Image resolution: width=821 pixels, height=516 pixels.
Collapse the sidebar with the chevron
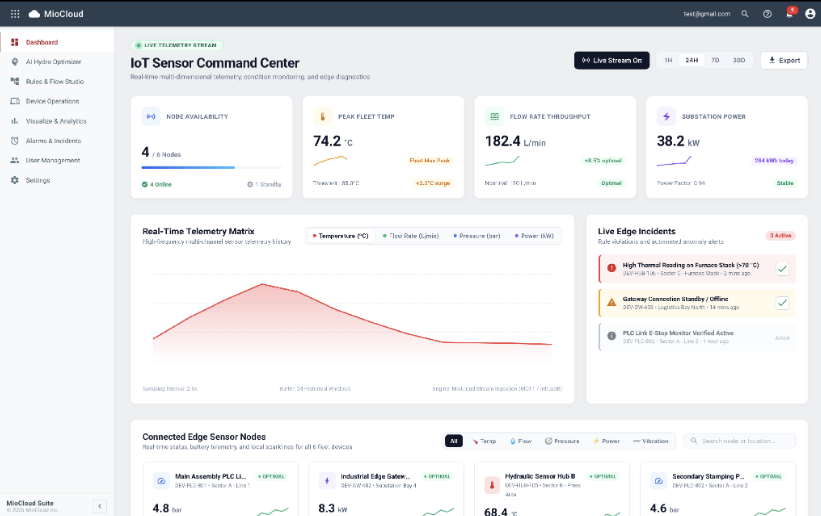coord(99,506)
